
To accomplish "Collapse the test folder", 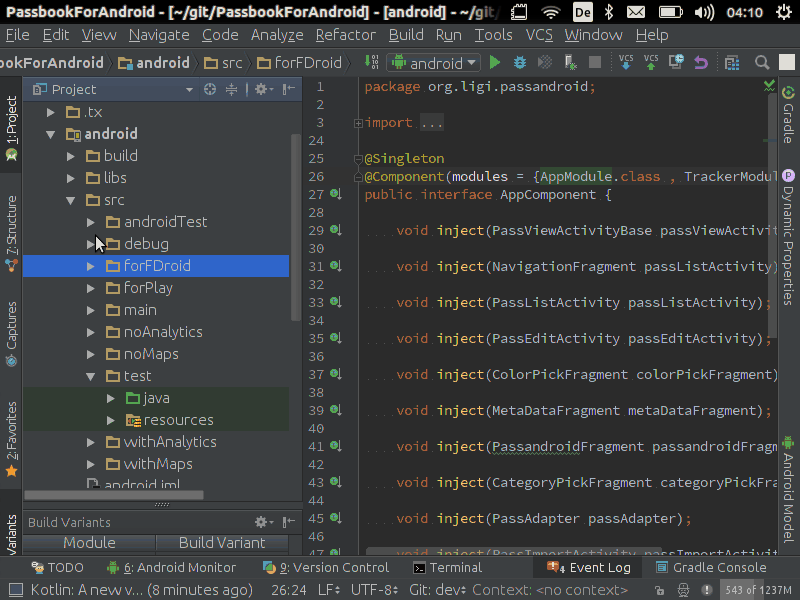I will coord(91,377).
